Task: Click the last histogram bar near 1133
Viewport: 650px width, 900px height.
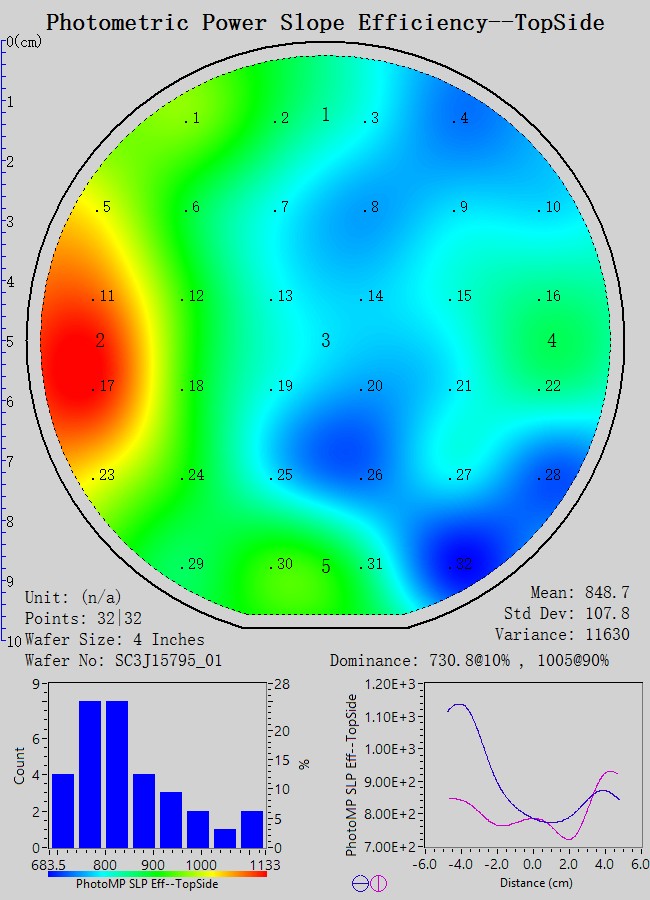Action: 252,828
